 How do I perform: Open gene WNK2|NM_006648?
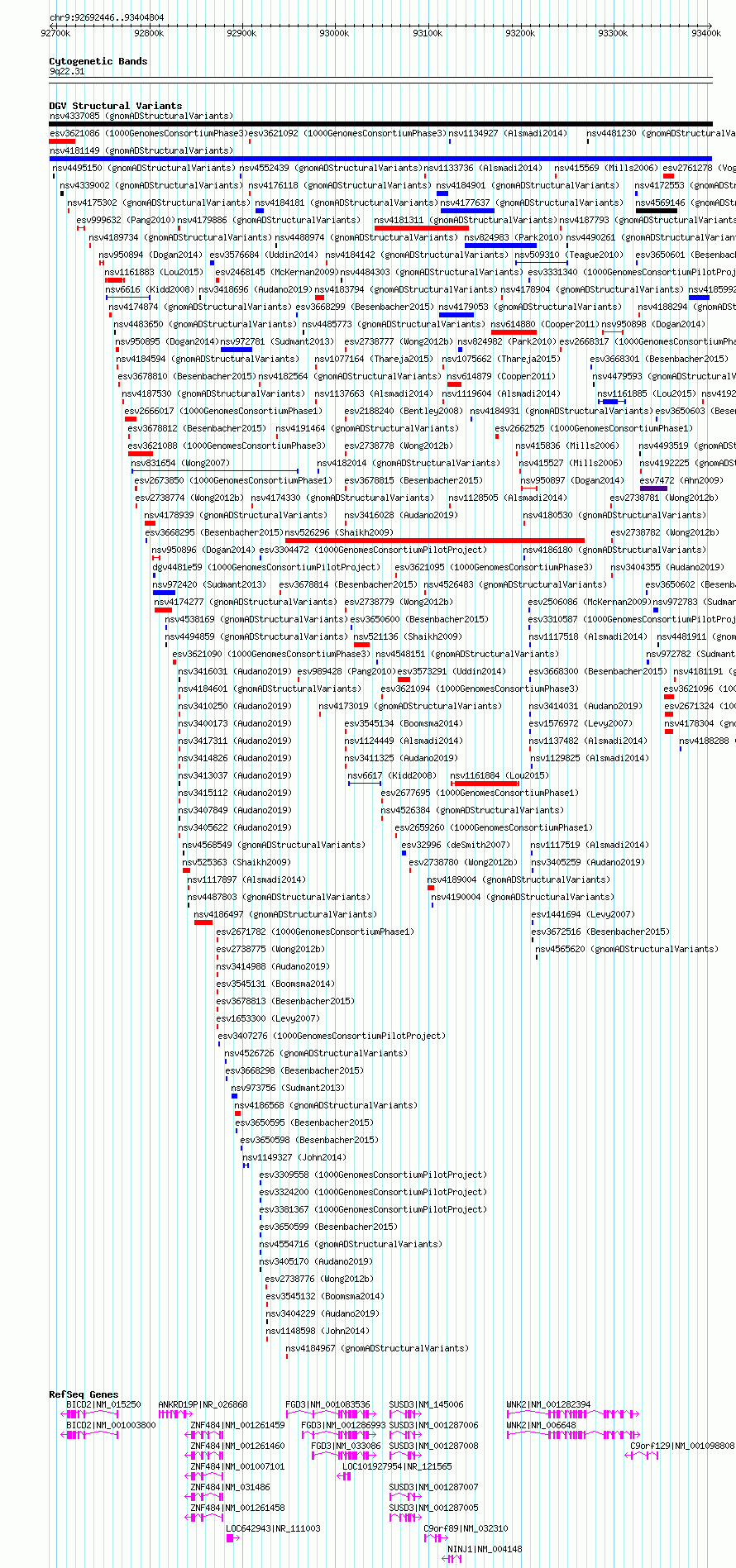541,1425
